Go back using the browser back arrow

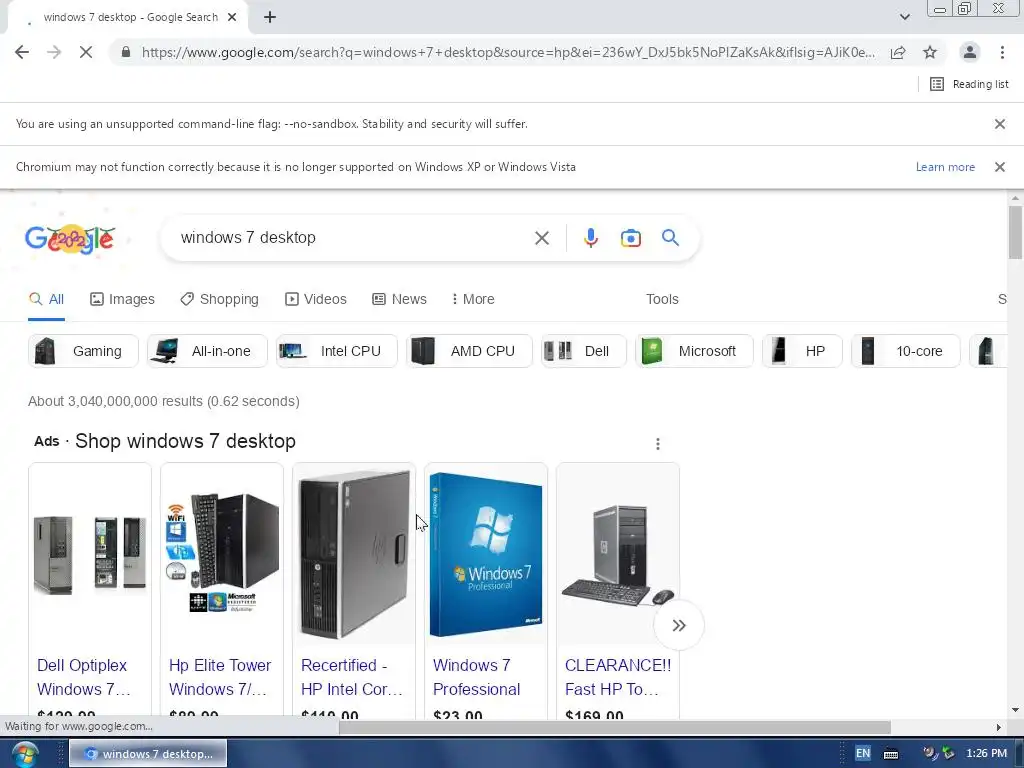click(x=22, y=52)
